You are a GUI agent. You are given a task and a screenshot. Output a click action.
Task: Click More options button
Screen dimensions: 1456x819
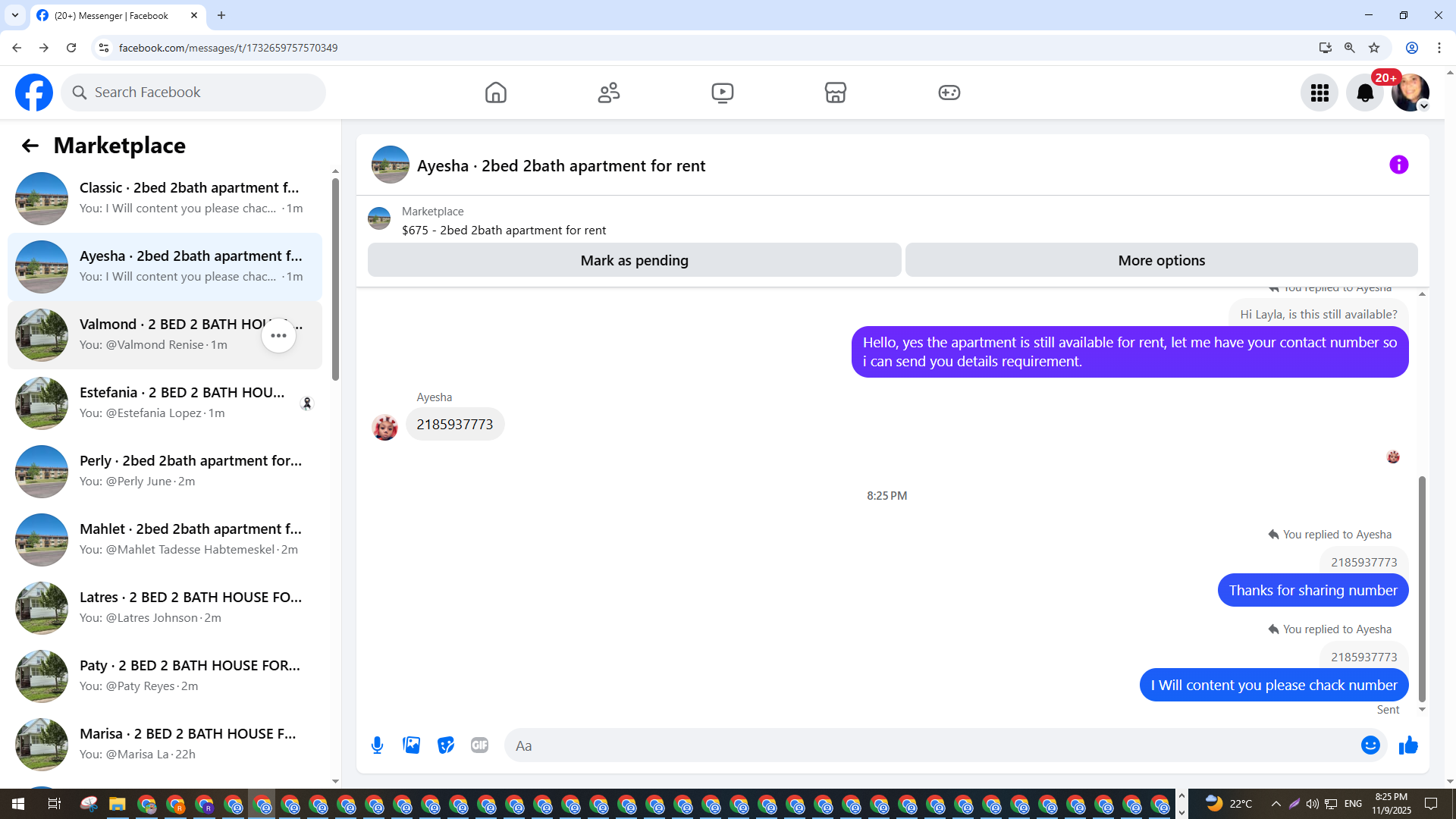[1162, 260]
